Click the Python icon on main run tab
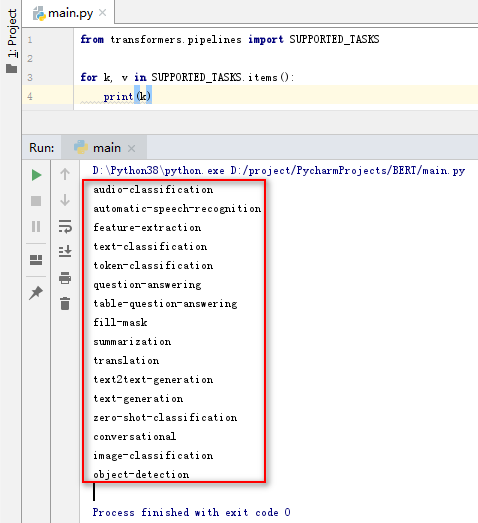The width and height of the screenshot is (478, 523). coord(81,147)
